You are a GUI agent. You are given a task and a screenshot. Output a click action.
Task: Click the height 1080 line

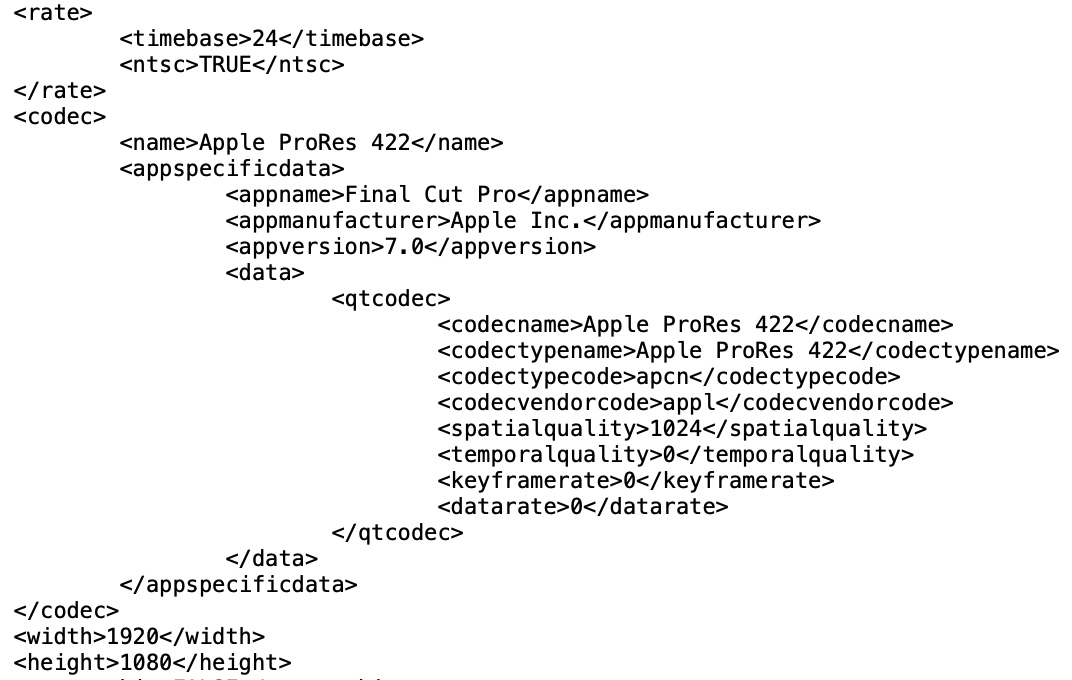pos(152,663)
